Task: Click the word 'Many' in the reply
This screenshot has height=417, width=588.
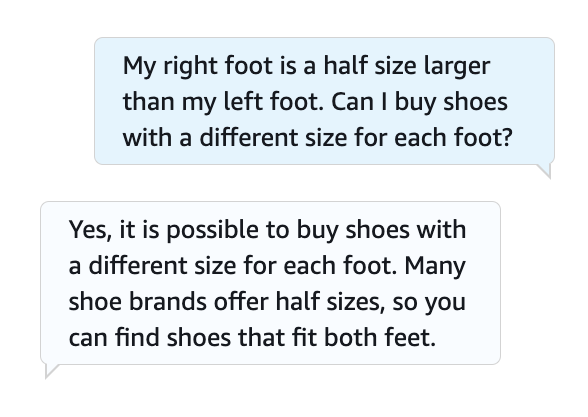Action: pos(435,267)
